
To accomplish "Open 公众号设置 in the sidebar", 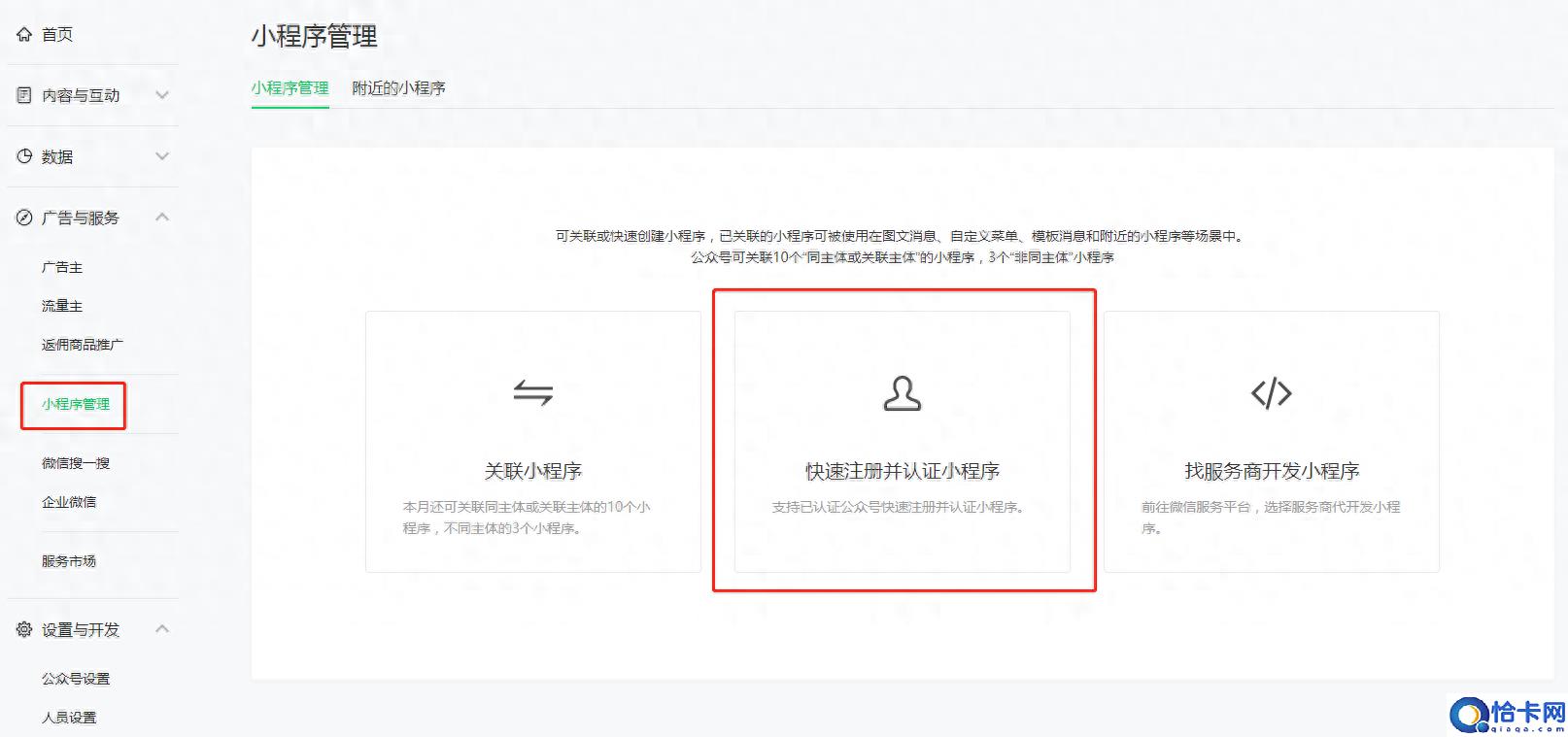I will coord(76,679).
